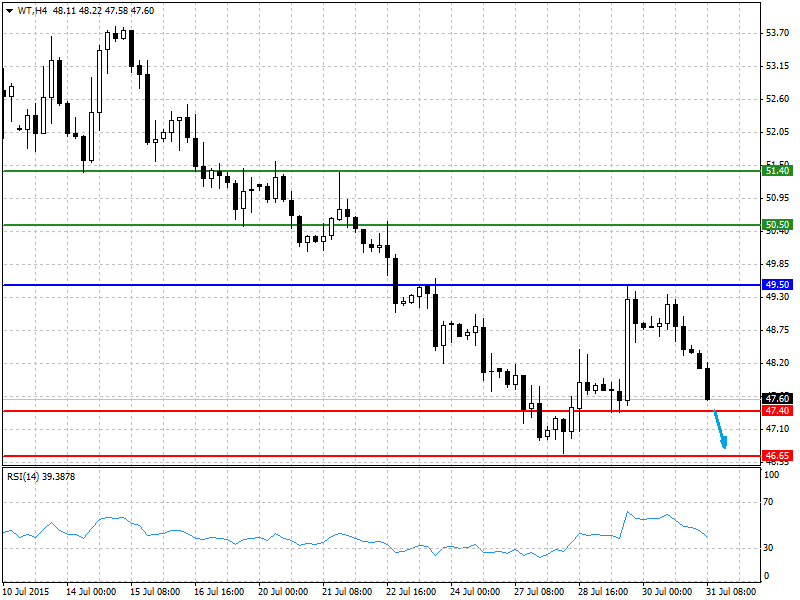Screen dimensions: 800x600
Task: Select the RSI scale label 30
Action: click(768, 547)
